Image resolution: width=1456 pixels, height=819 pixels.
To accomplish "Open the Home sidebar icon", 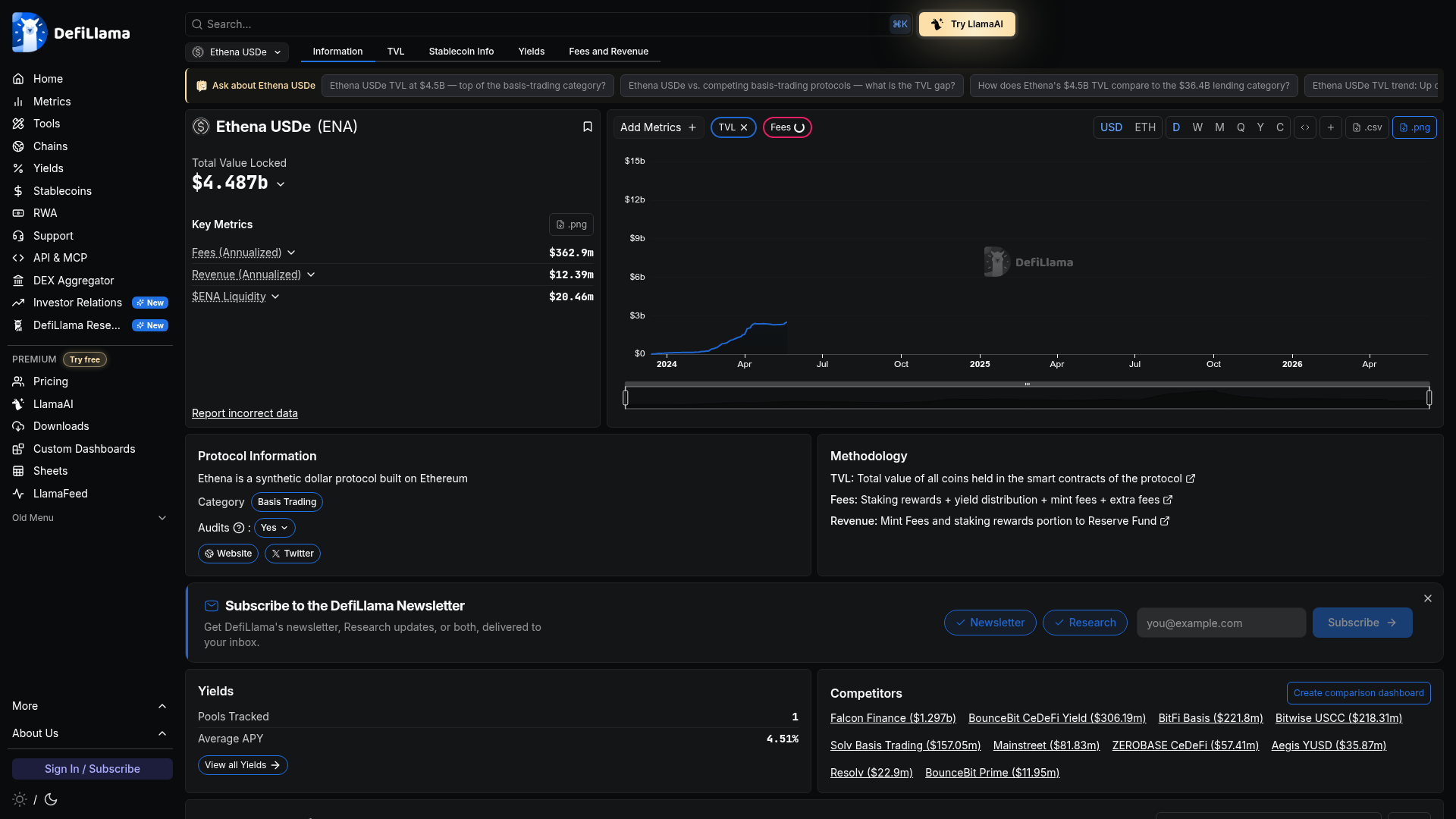I will [18, 79].
